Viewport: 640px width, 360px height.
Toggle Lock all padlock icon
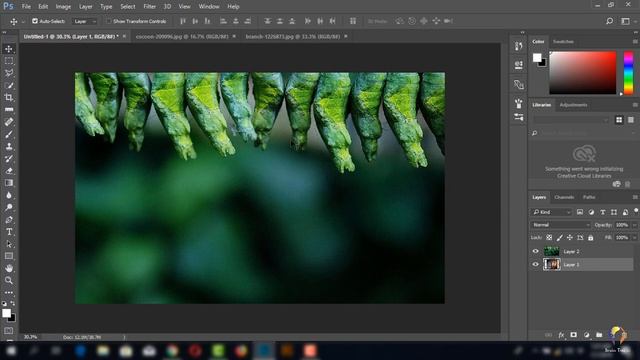[x=590, y=238]
